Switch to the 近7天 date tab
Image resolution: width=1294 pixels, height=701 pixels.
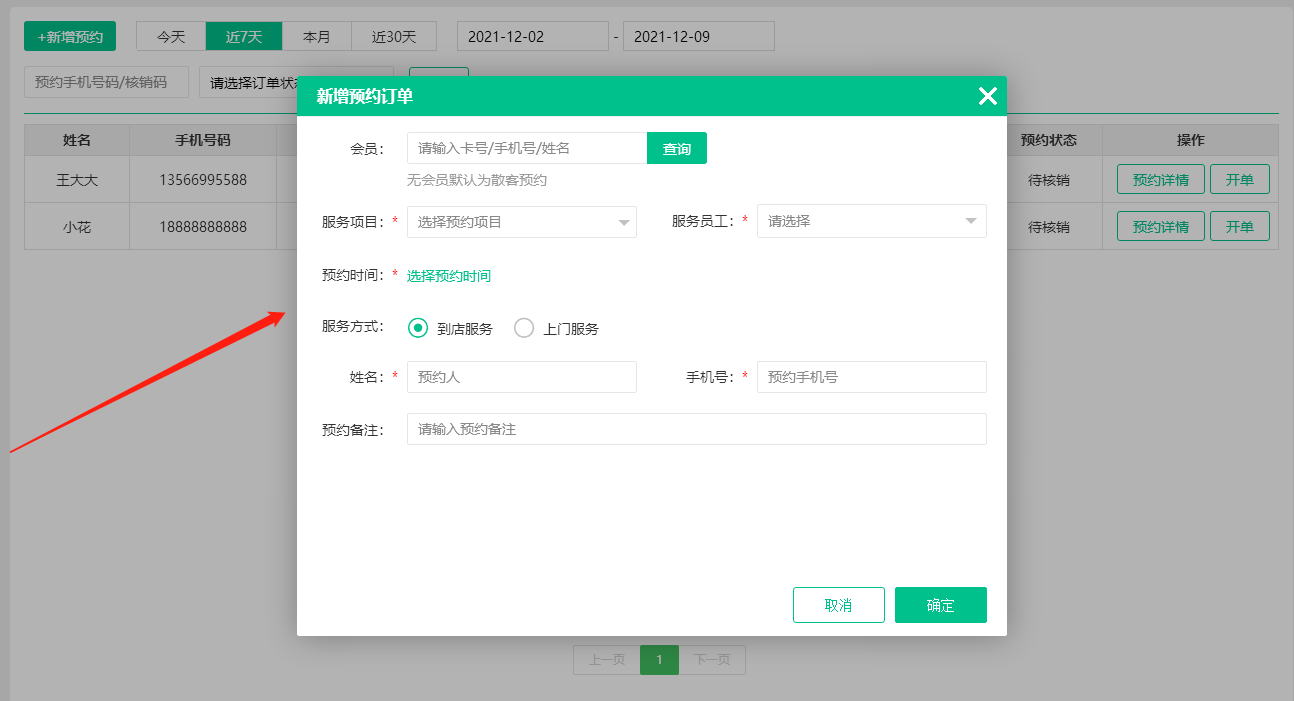click(x=244, y=36)
